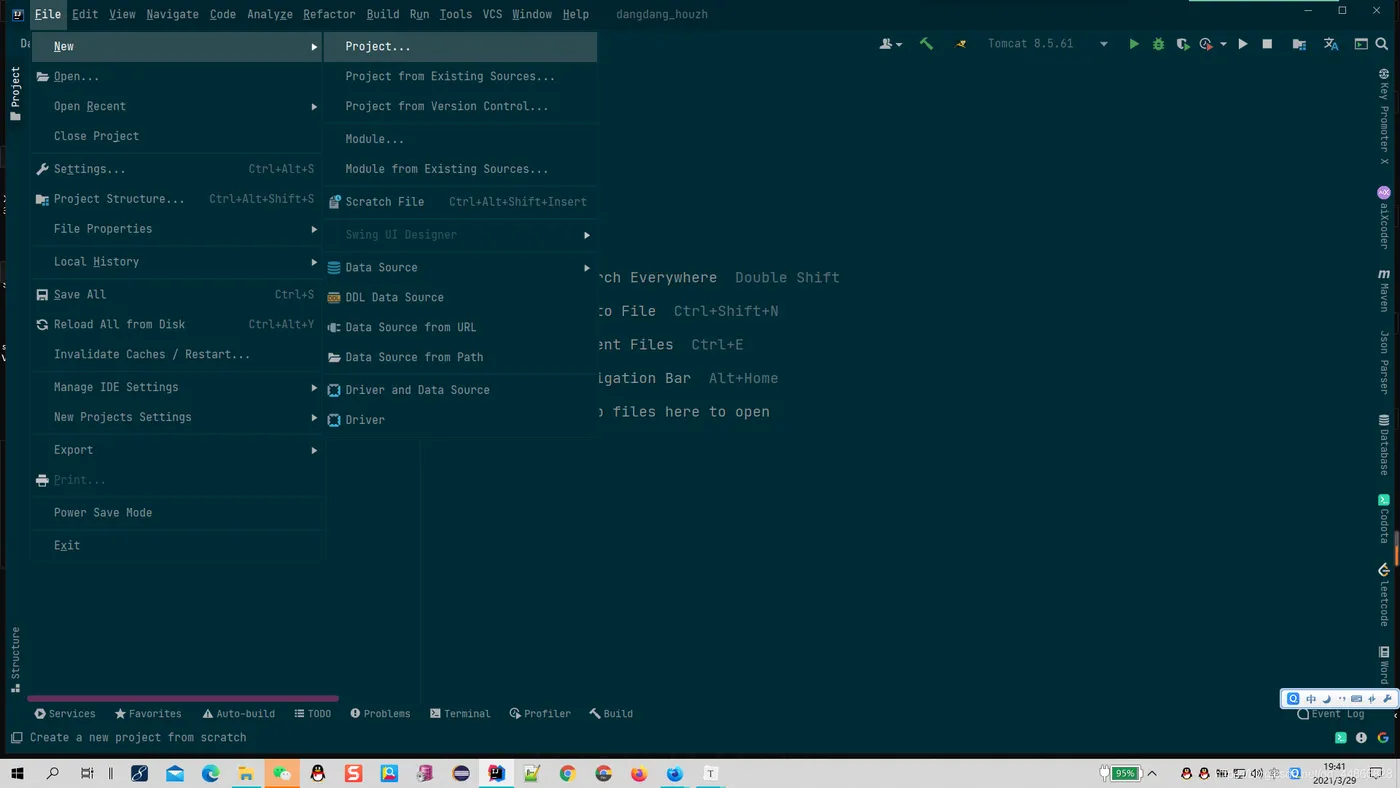Click the Profiler run icon in toolbar
The image size is (1400, 788).
pyautogui.click(x=1206, y=44)
